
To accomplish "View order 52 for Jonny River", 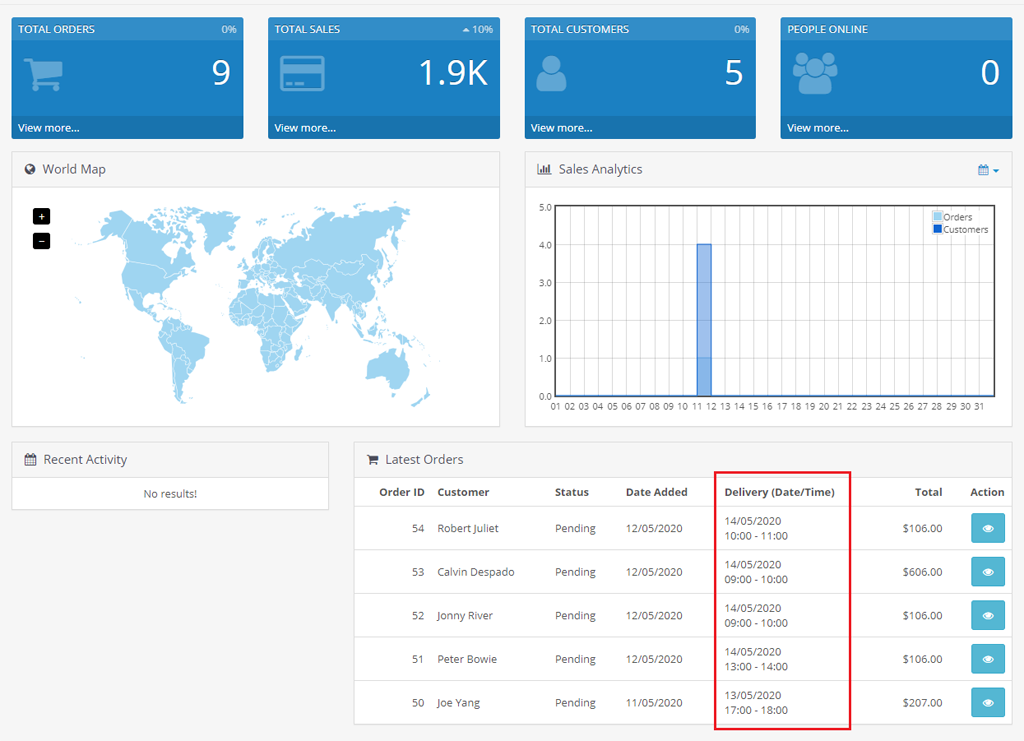I will 987,616.
